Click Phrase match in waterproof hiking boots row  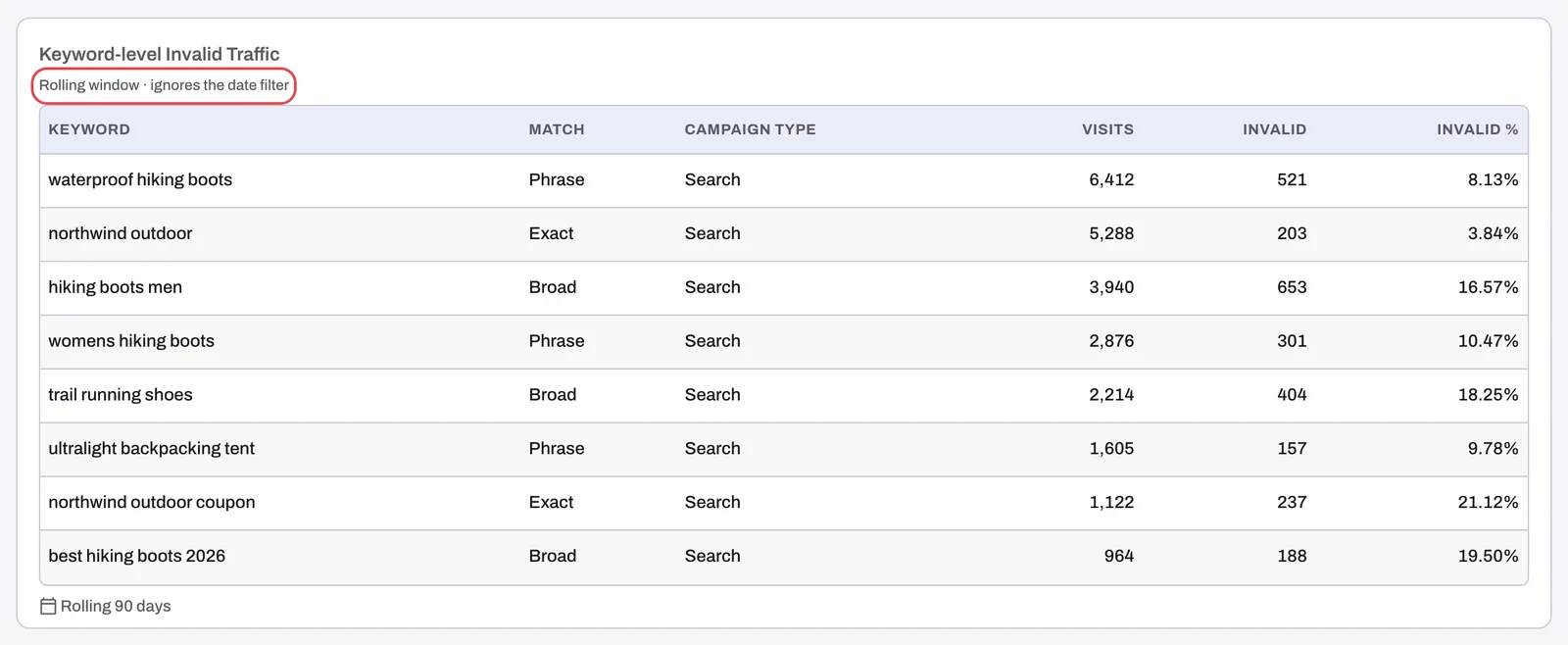[557, 179]
